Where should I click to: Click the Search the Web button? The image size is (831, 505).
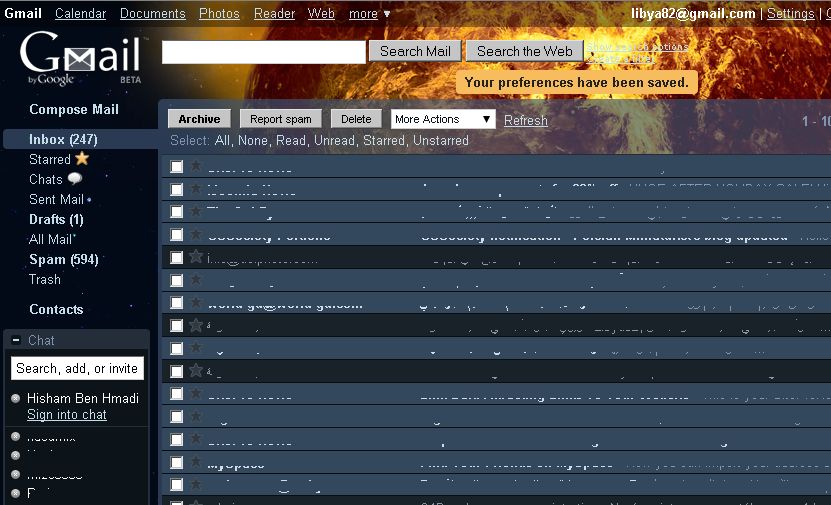(525, 51)
